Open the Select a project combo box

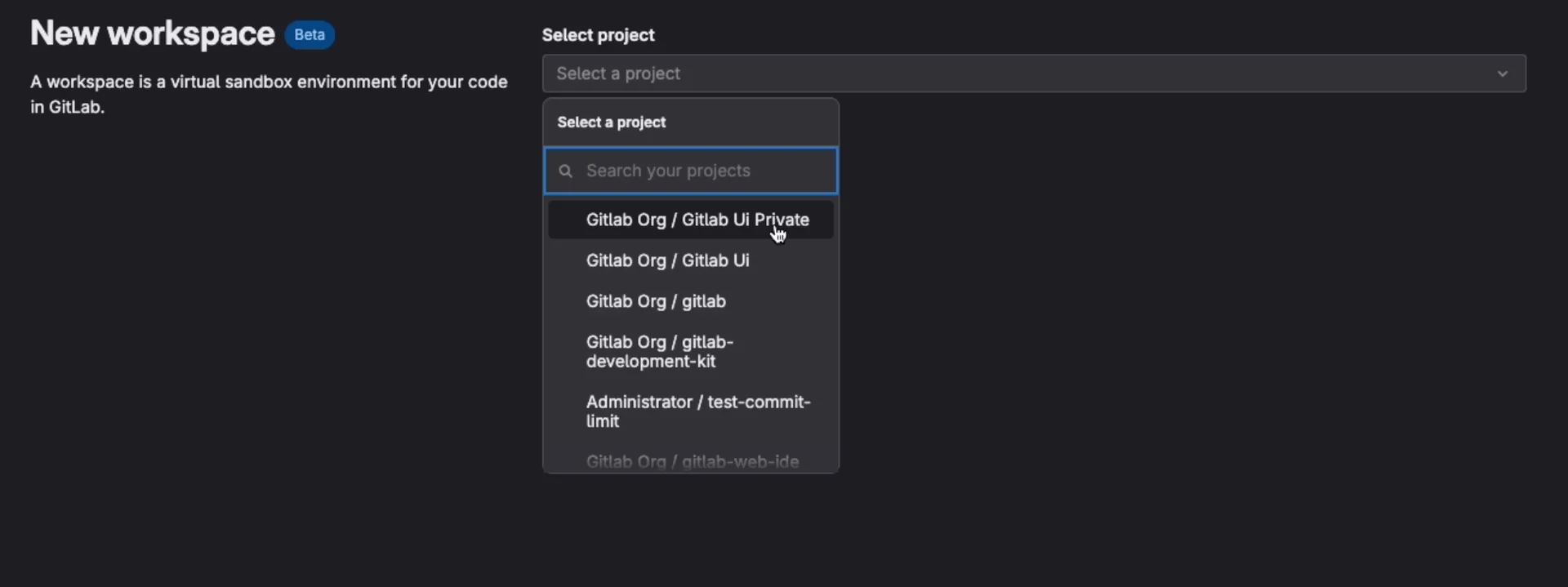[x=1033, y=73]
